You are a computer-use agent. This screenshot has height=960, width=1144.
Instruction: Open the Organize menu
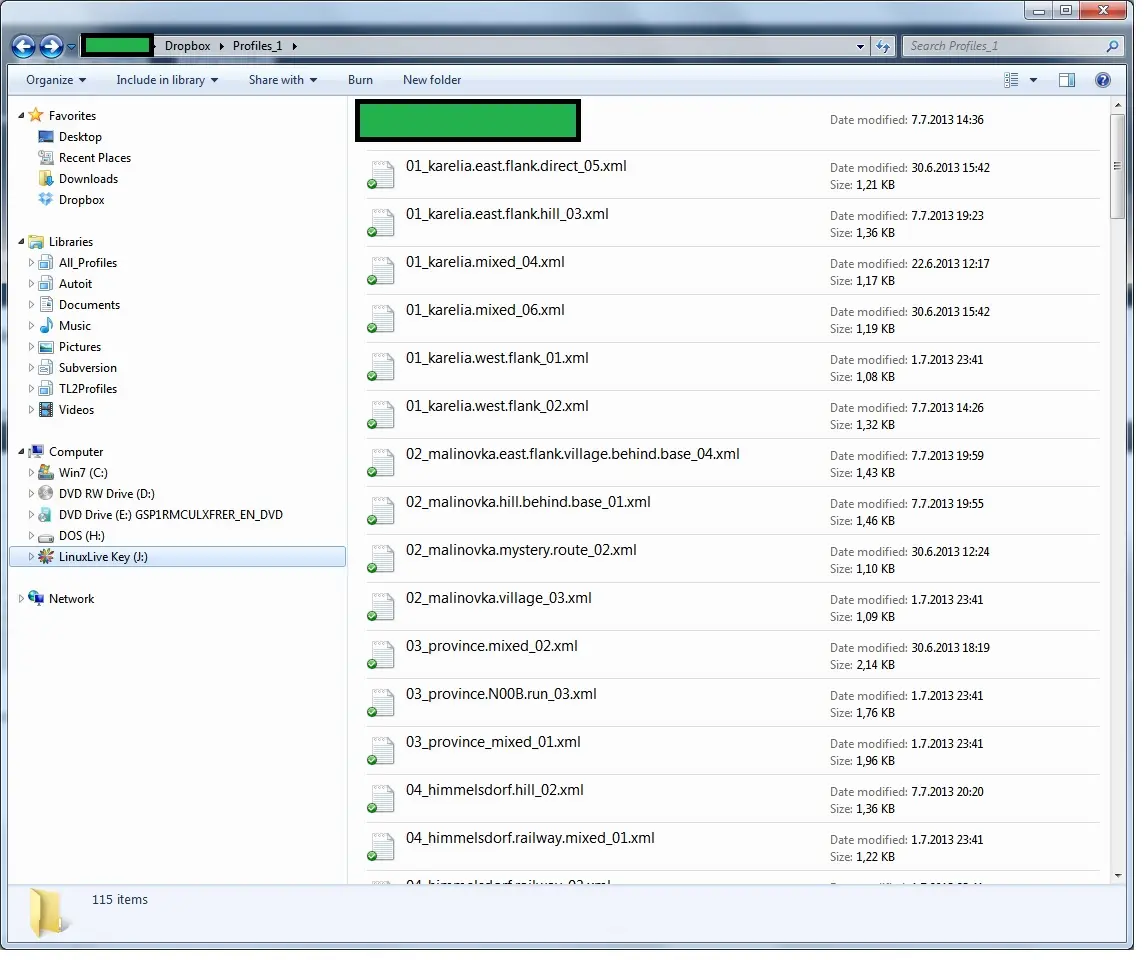(56, 80)
